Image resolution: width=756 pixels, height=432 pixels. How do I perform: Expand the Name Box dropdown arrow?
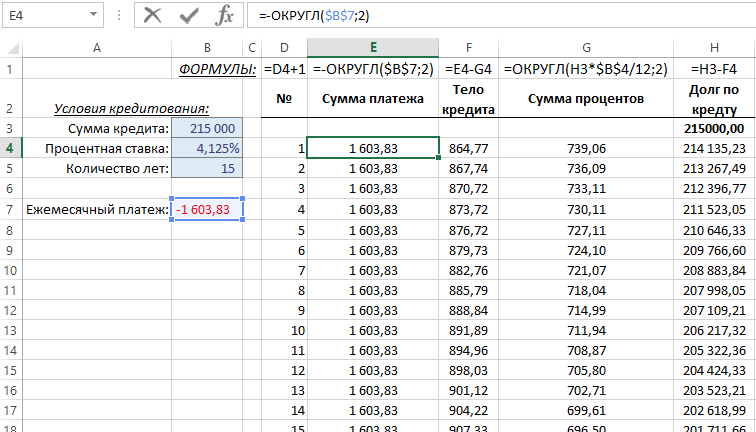(93, 16)
